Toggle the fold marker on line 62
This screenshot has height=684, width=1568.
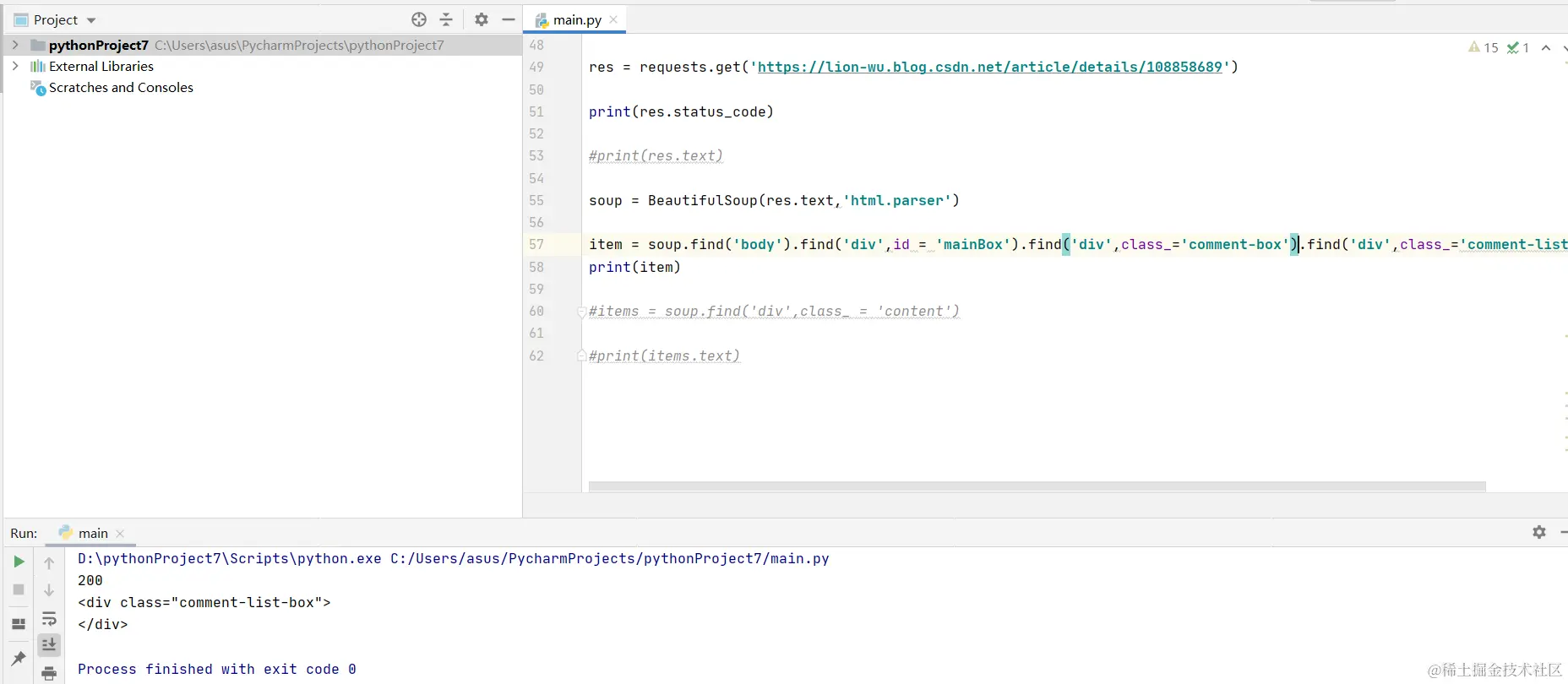(x=581, y=356)
